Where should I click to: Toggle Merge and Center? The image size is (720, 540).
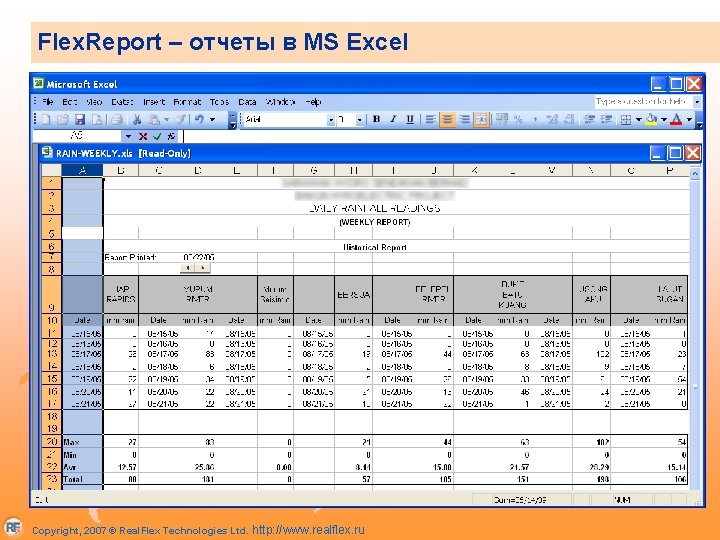click(x=481, y=119)
